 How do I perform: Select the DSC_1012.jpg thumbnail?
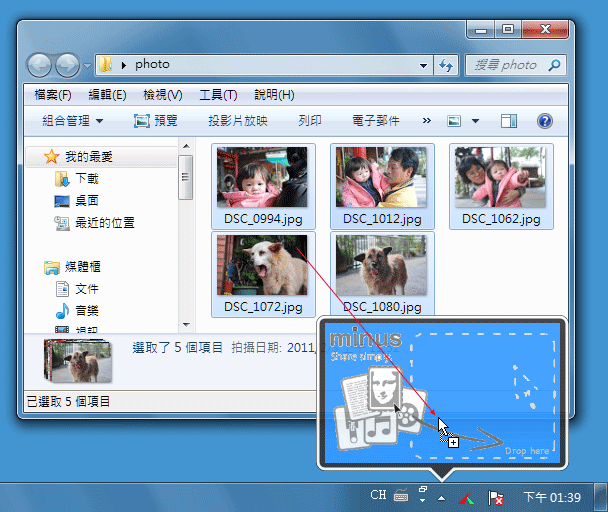(382, 177)
